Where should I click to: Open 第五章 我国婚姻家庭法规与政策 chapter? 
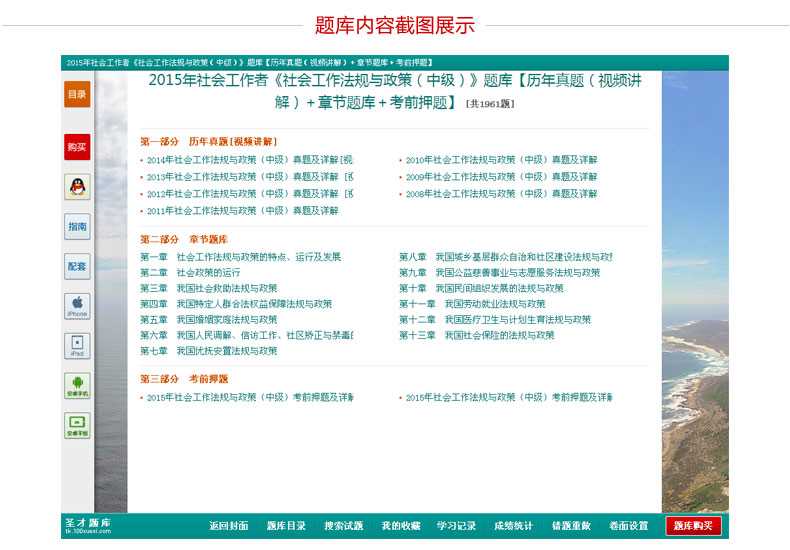pyautogui.click(x=209, y=320)
